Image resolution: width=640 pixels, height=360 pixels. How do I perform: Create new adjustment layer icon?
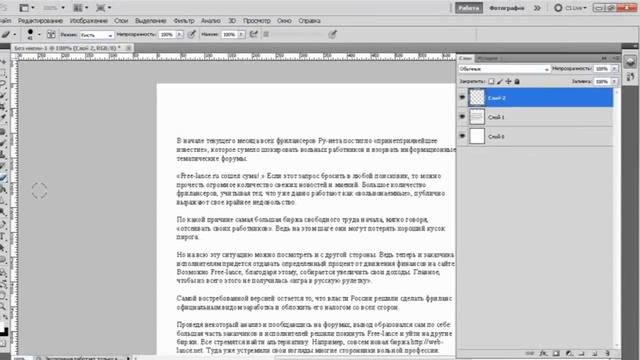569,353
